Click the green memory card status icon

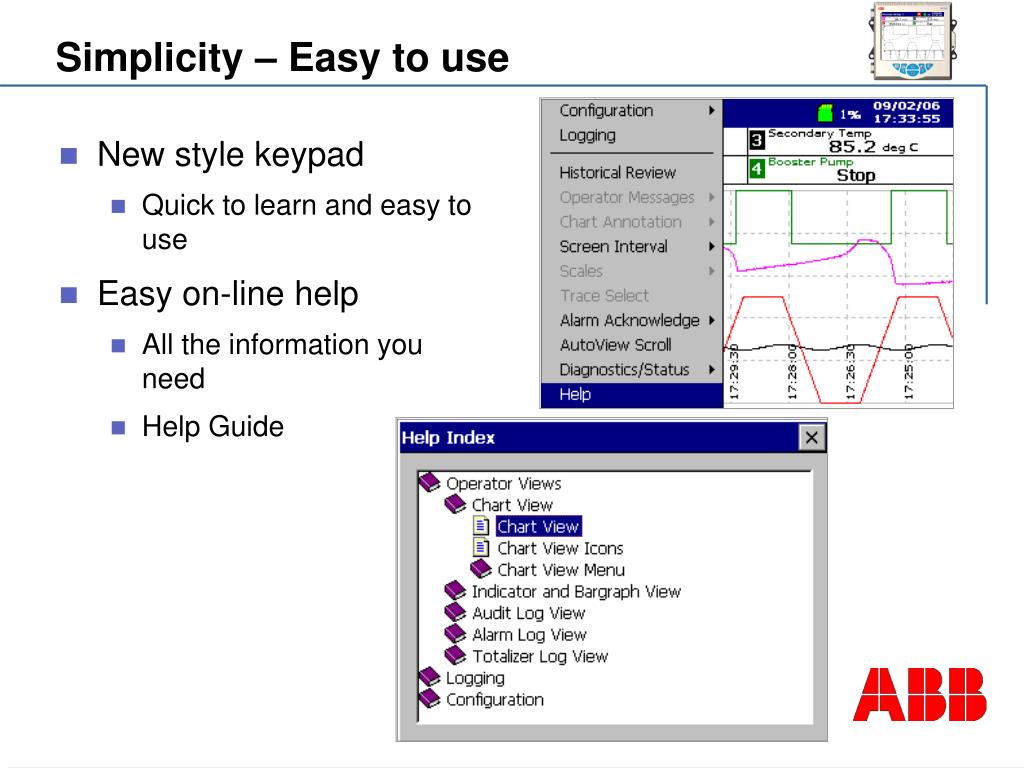825,112
